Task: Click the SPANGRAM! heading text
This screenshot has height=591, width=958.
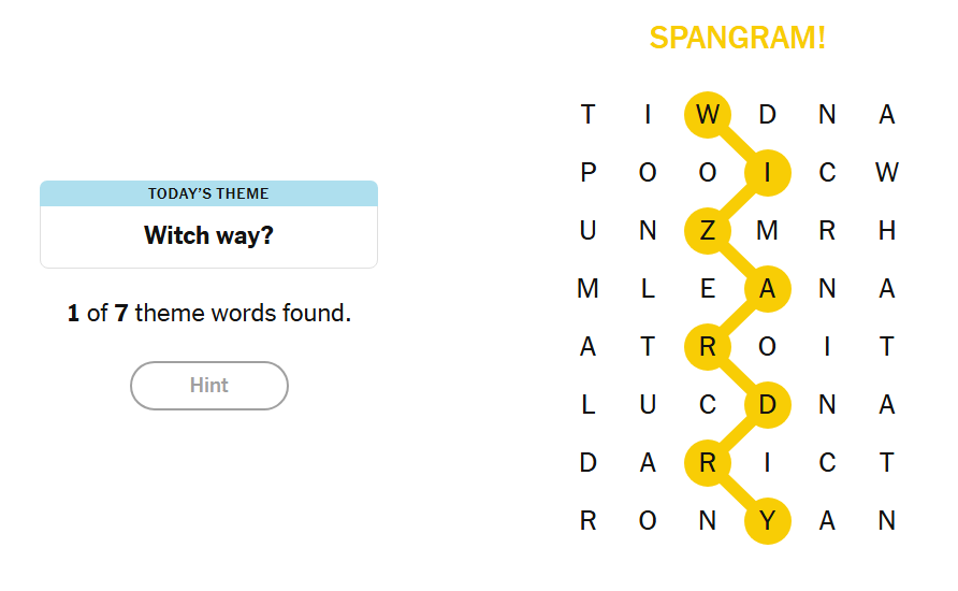Action: point(737,38)
